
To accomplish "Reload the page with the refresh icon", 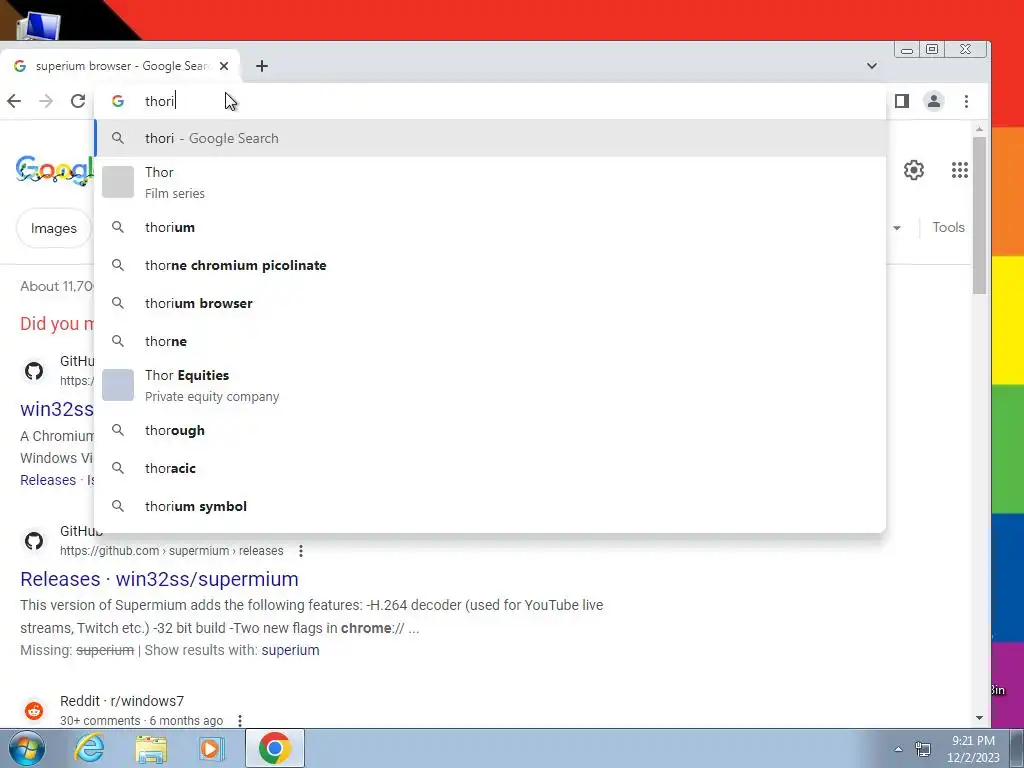I will pyautogui.click(x=78, y=101).
